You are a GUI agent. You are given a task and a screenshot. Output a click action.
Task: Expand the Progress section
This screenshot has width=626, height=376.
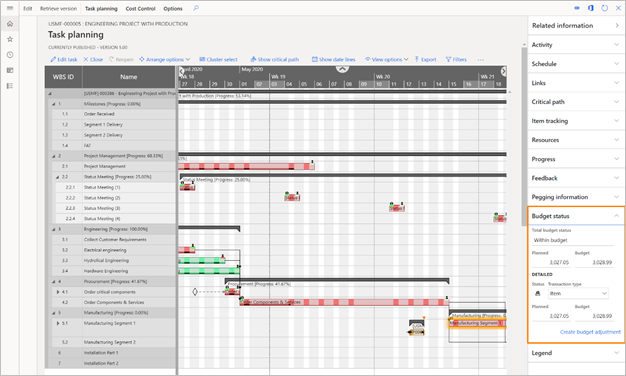tap(575, 159)
